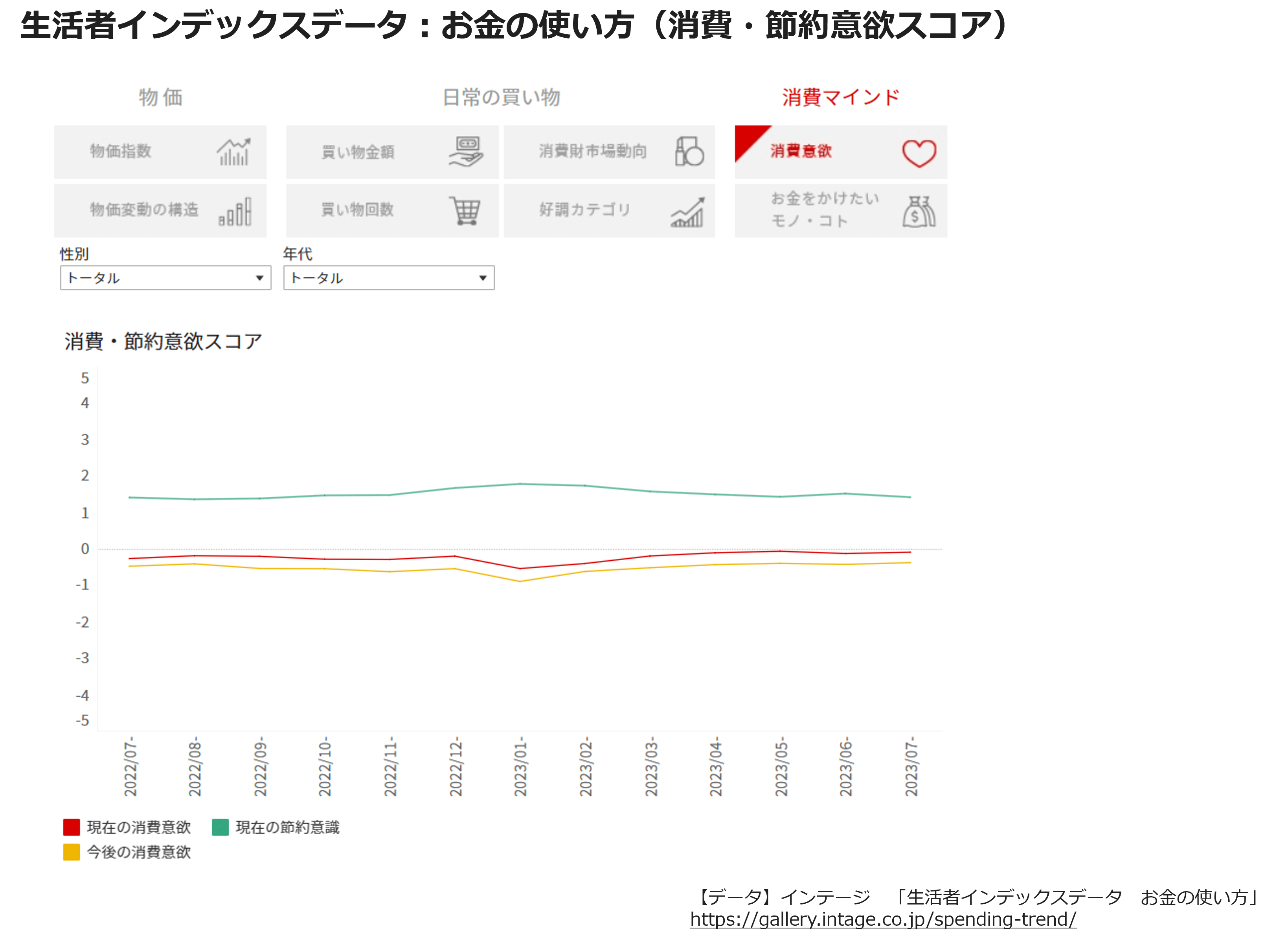
Task: Click the 性別 filter label
Action: (x=74, y=254)
